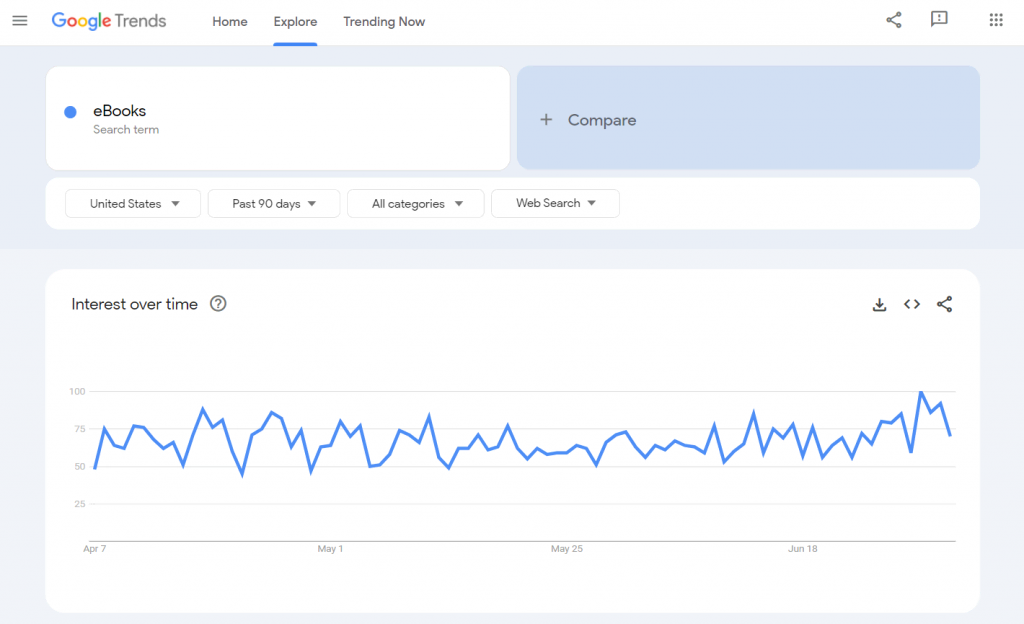Open the send feedback icon

click(x=939, y=20)
